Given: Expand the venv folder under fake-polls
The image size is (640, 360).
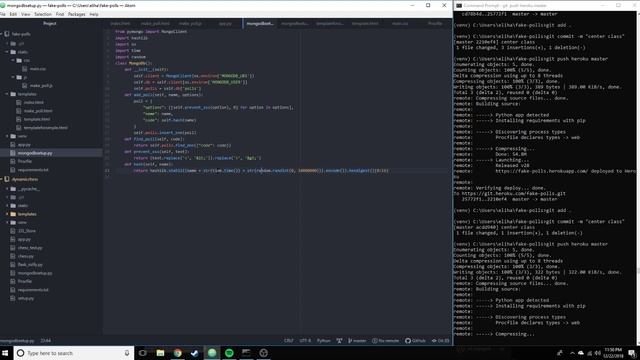Looking at the screenshot, I should coord(7,136).
